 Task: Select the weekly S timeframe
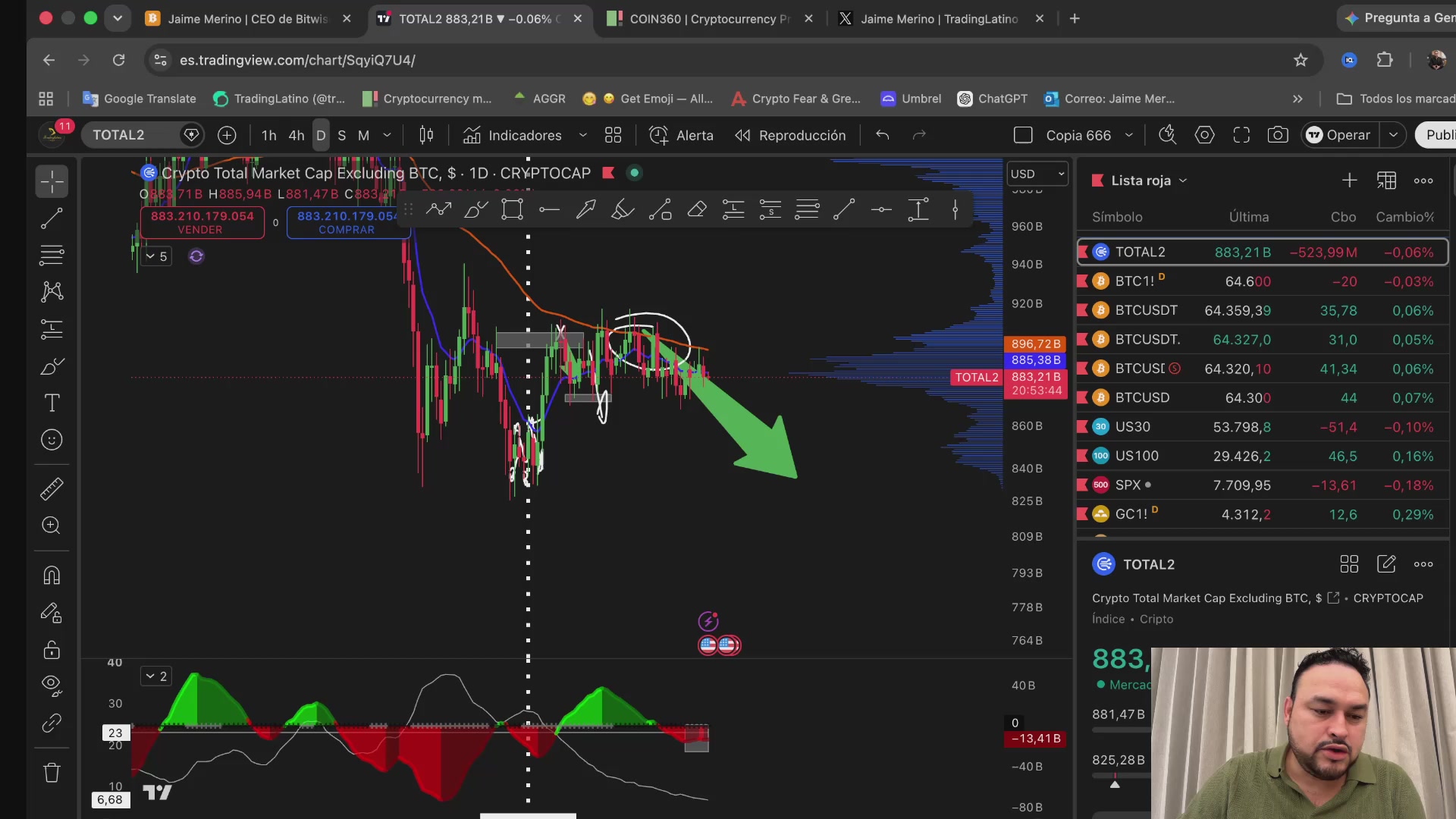tap(342, 135)
